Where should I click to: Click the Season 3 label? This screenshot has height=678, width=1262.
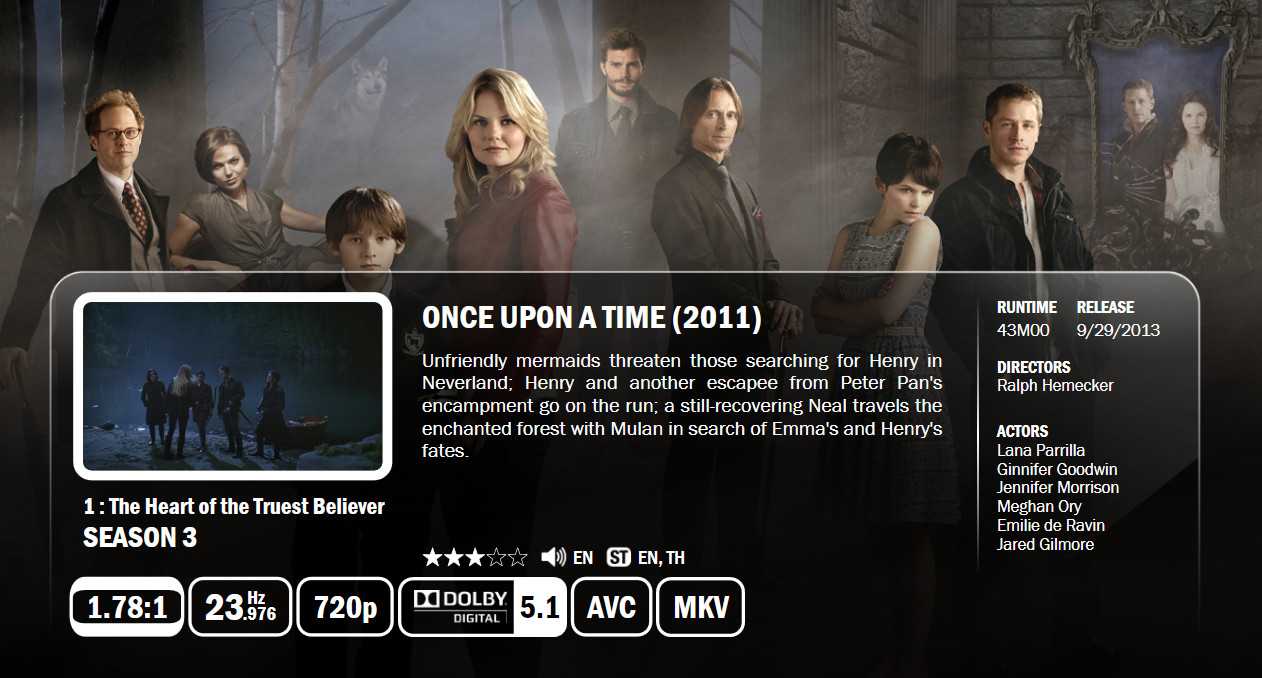pos(140,537)
